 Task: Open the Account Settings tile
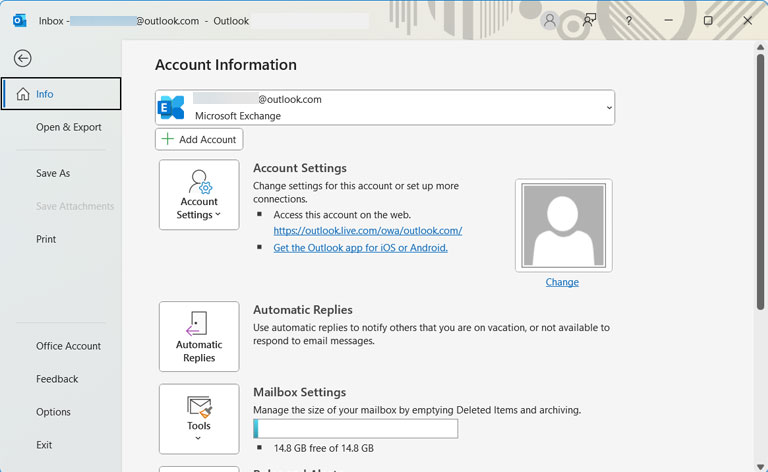click(199, 194)
